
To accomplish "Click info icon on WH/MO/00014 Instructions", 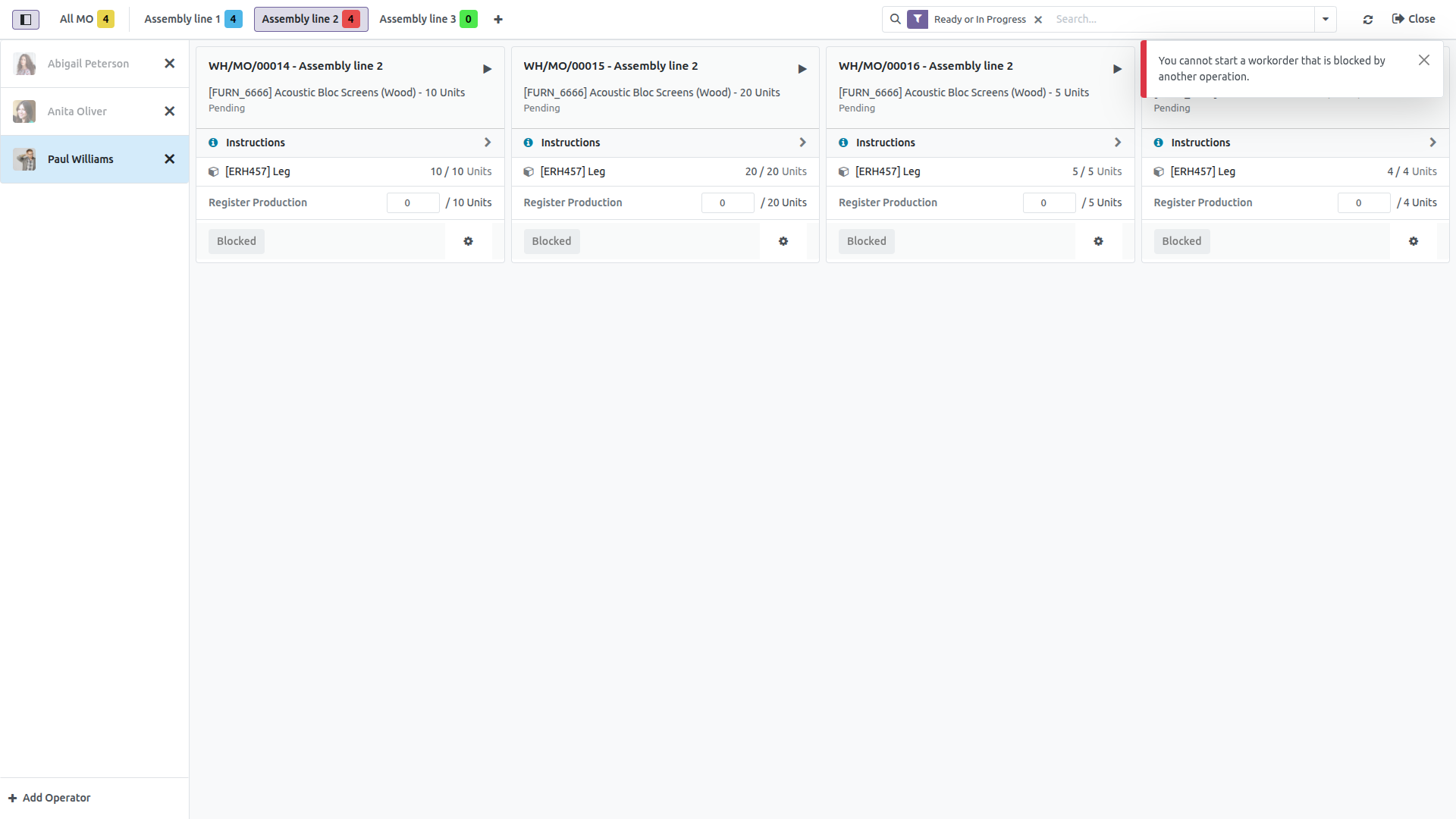I will pos(213,143).
